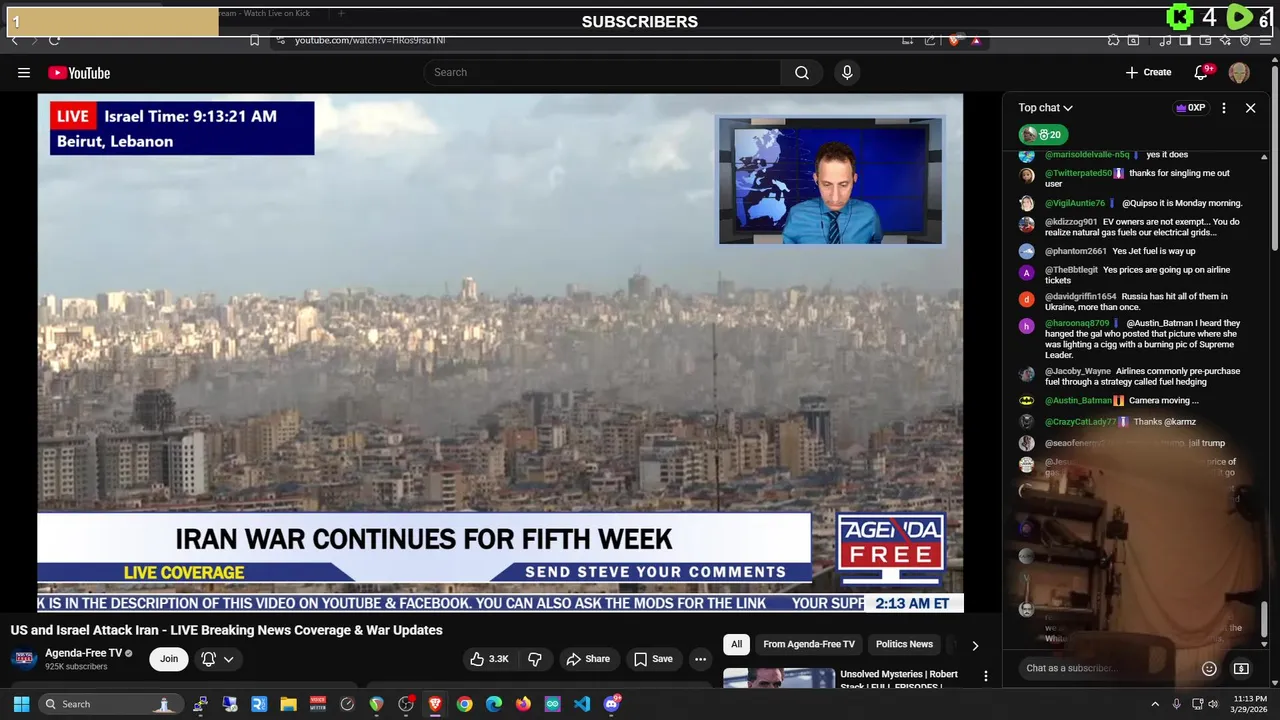
Task: Open Visual Studio Code from taskbar
Action: (582, 704)
